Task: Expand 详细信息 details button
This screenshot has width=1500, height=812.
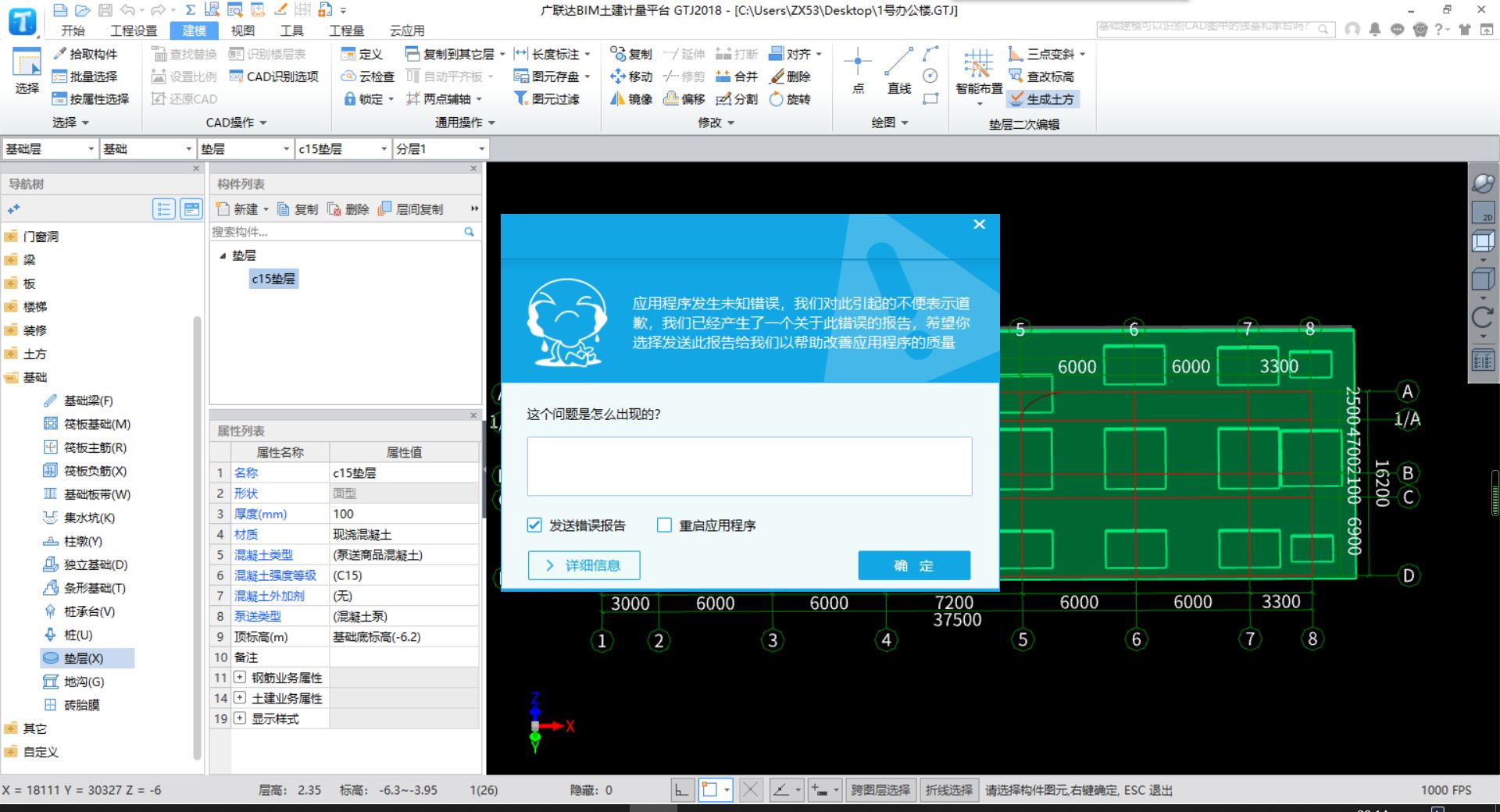Action: pos(584,565)
